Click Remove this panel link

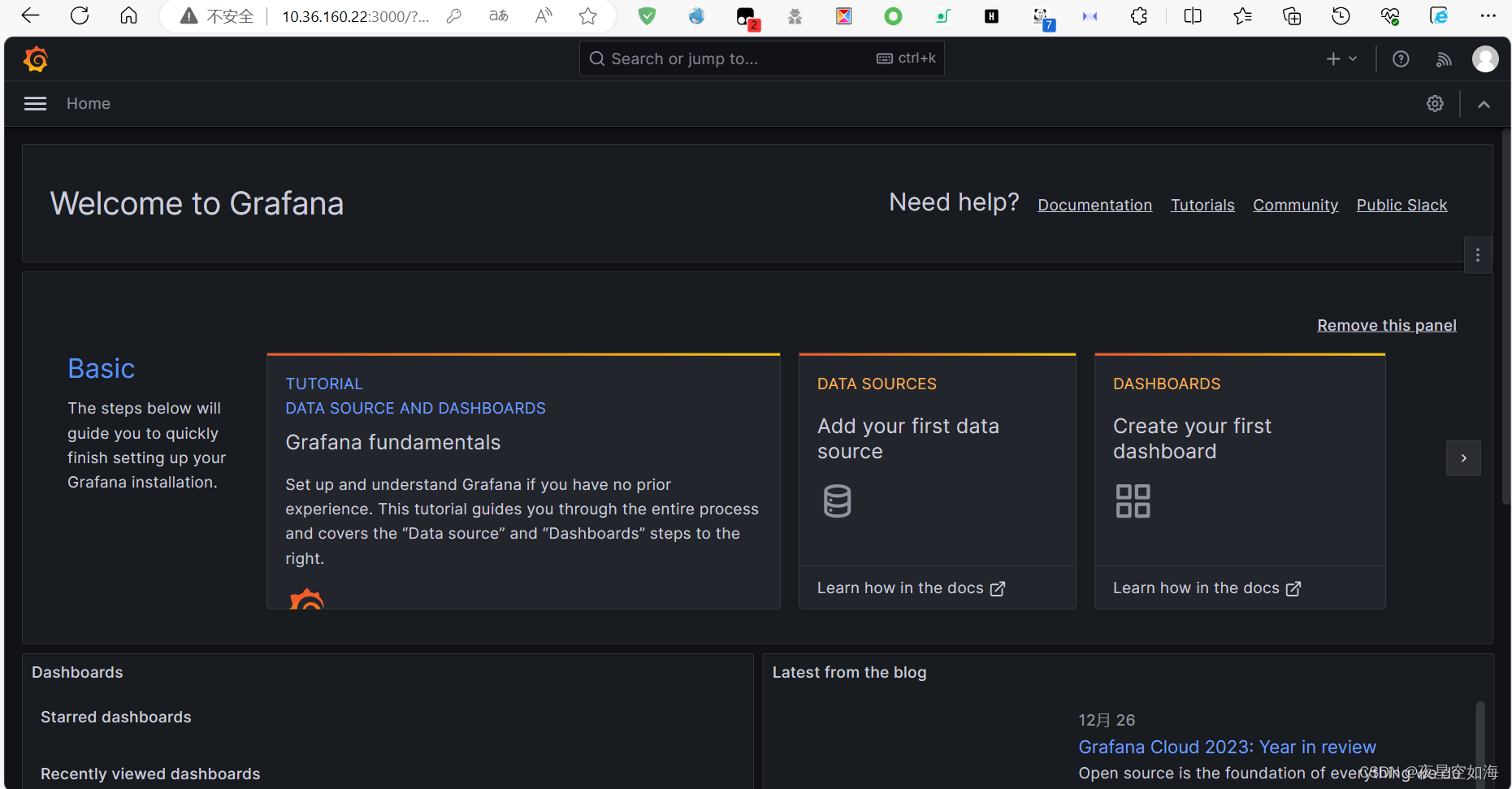click(1386, 325)
